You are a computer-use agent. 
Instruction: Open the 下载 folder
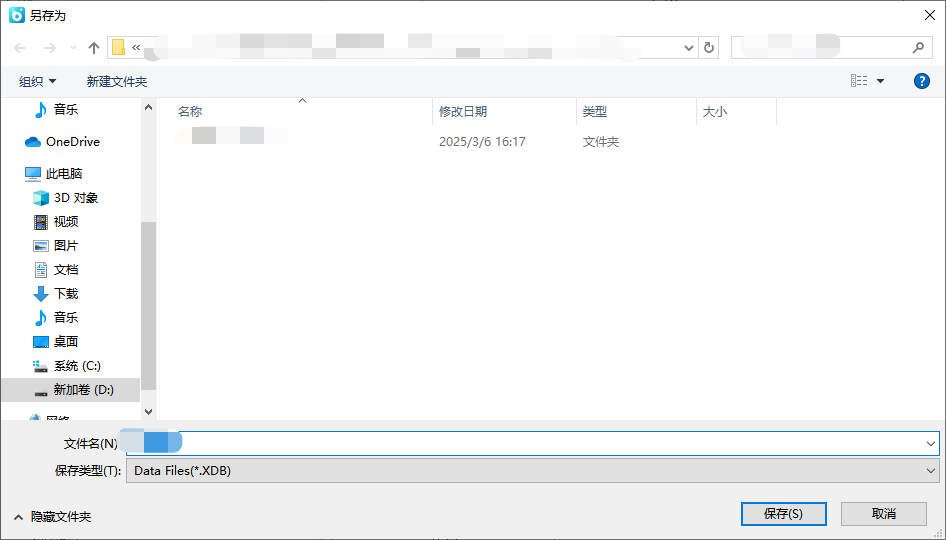click(x=66, y=294)
